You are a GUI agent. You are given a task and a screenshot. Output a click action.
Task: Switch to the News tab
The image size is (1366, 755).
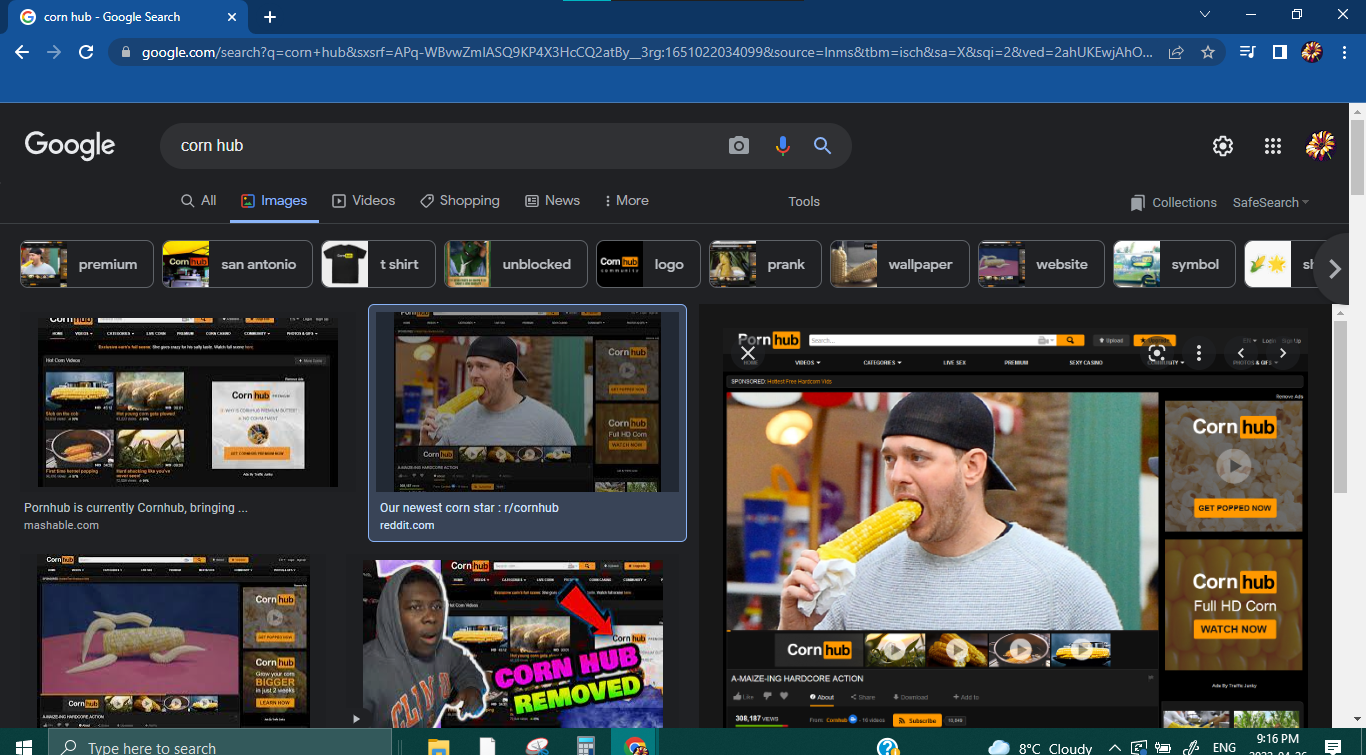click(x=552, y=201)
